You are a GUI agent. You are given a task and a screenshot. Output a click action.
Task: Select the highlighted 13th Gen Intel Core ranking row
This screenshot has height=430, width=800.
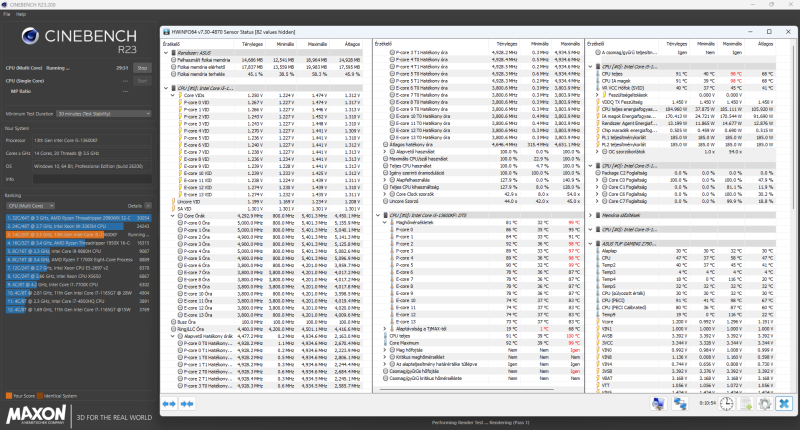[79, 235]
